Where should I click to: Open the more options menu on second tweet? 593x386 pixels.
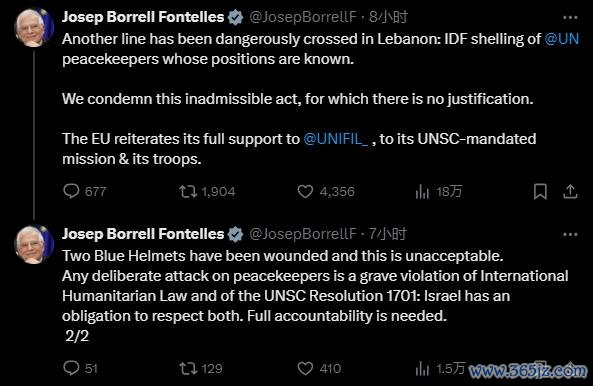pos(570,234)
